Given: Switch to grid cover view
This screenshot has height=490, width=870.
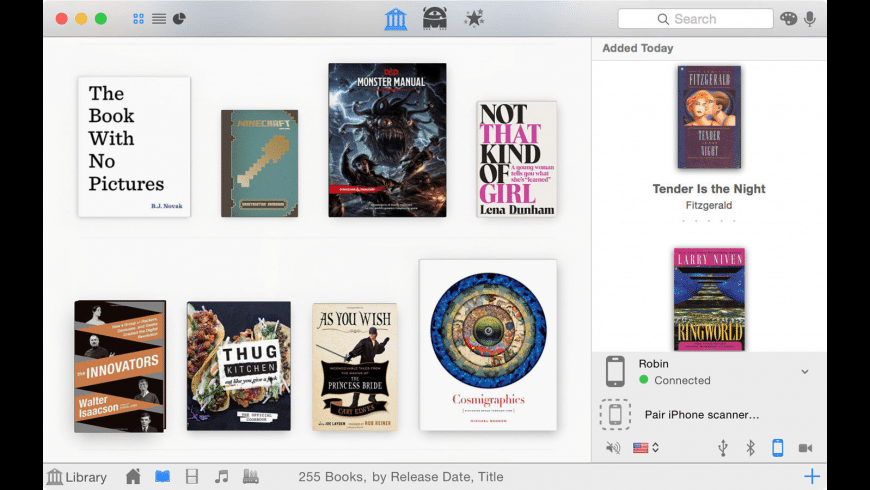Looking at the screenshot, I should click(138, 19).
